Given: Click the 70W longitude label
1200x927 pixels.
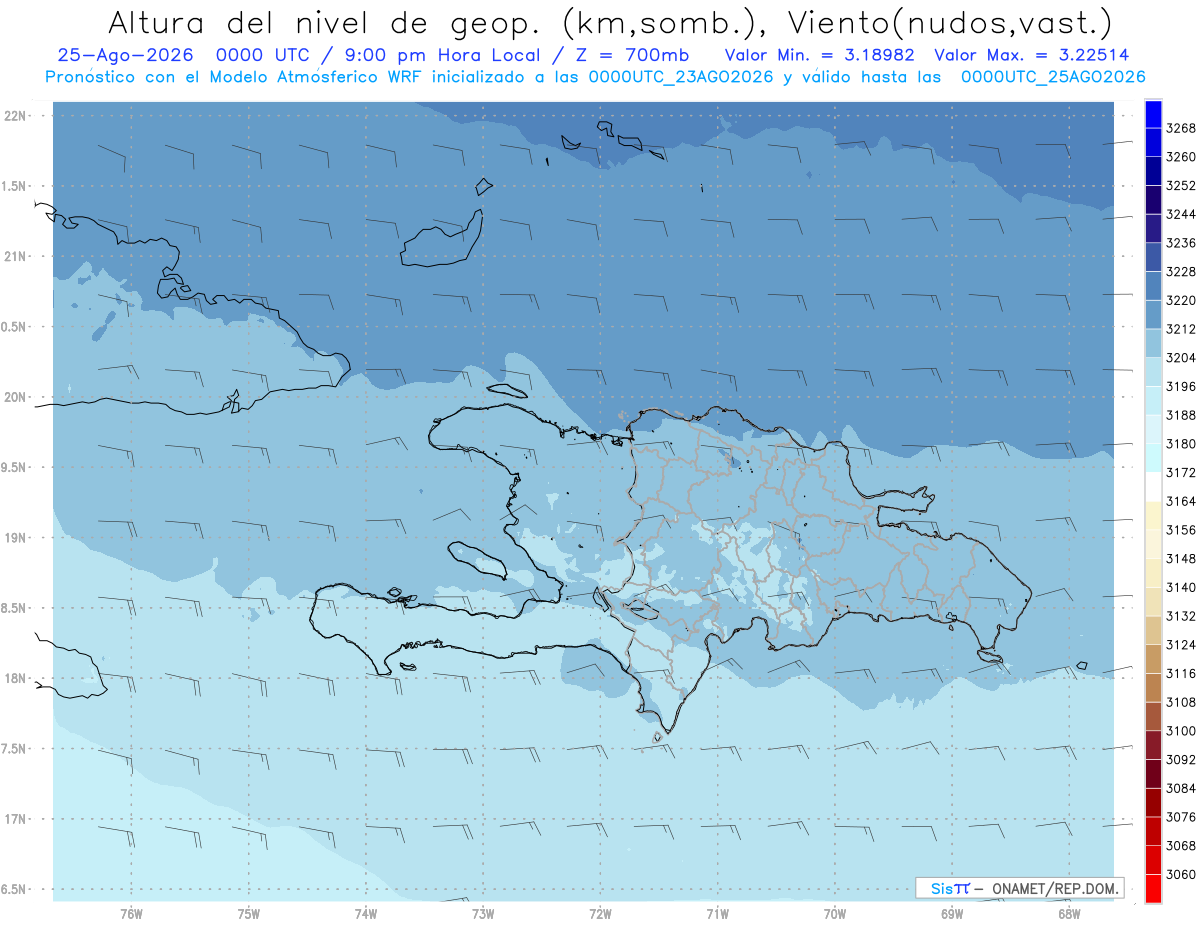Looking at the screenshot, I should tap(835, 912).
